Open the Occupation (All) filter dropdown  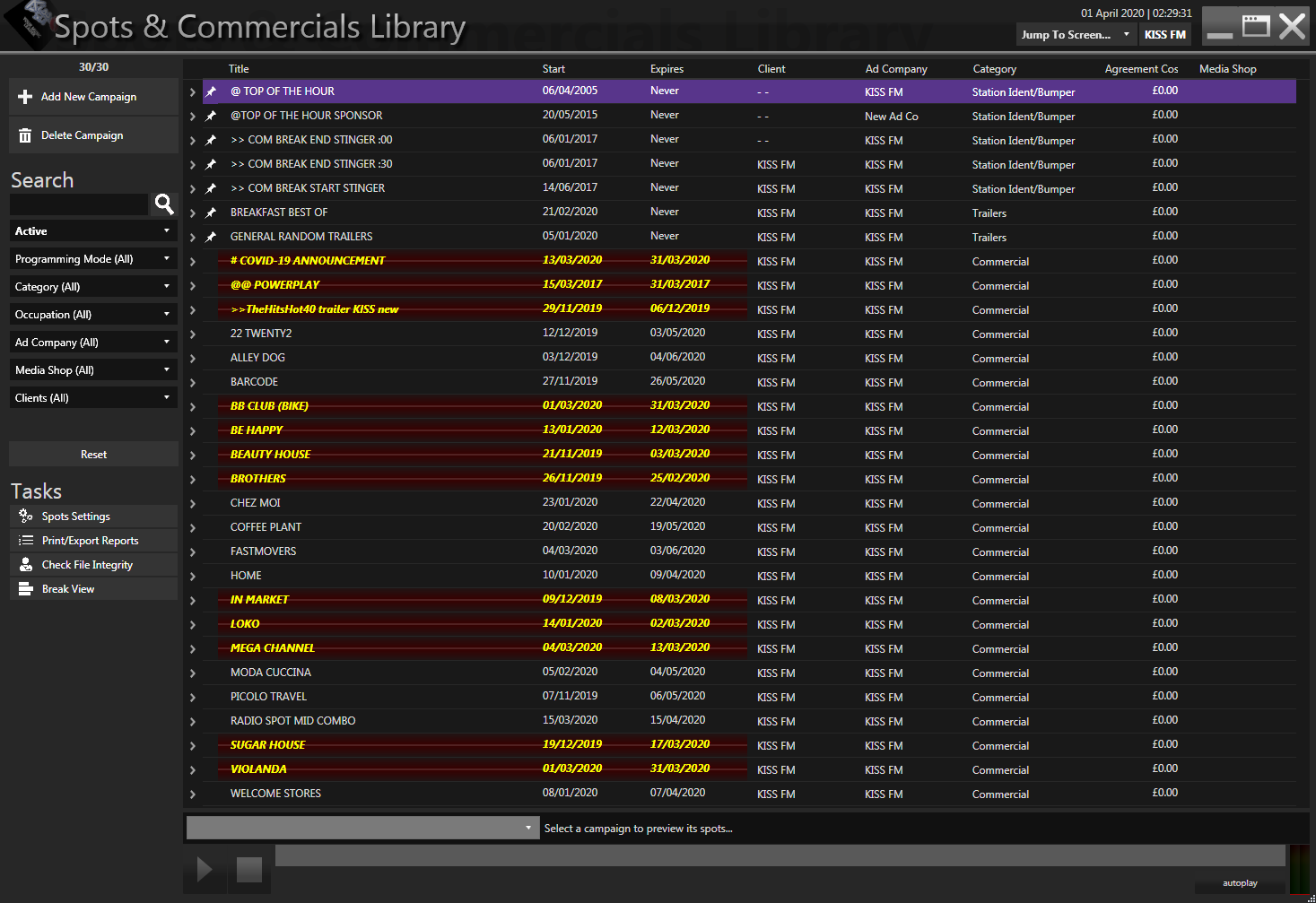click(93, 315)
